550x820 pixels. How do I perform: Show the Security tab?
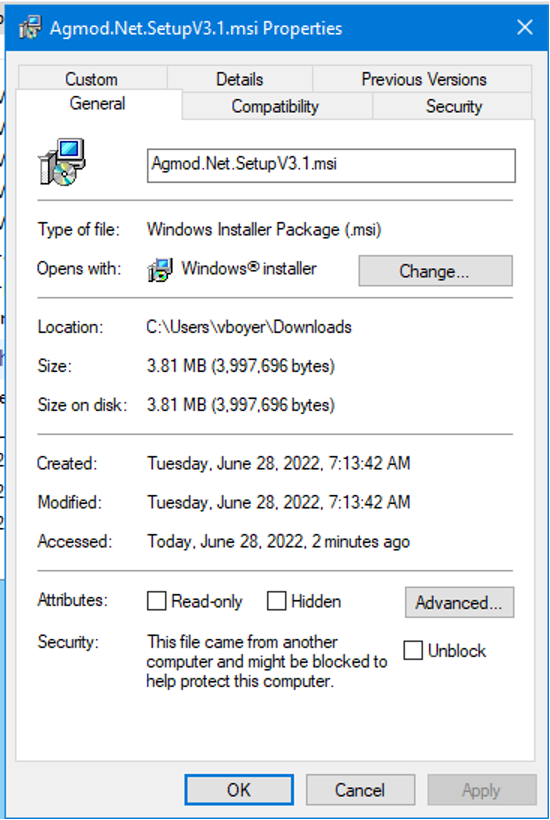coord(453,106)
